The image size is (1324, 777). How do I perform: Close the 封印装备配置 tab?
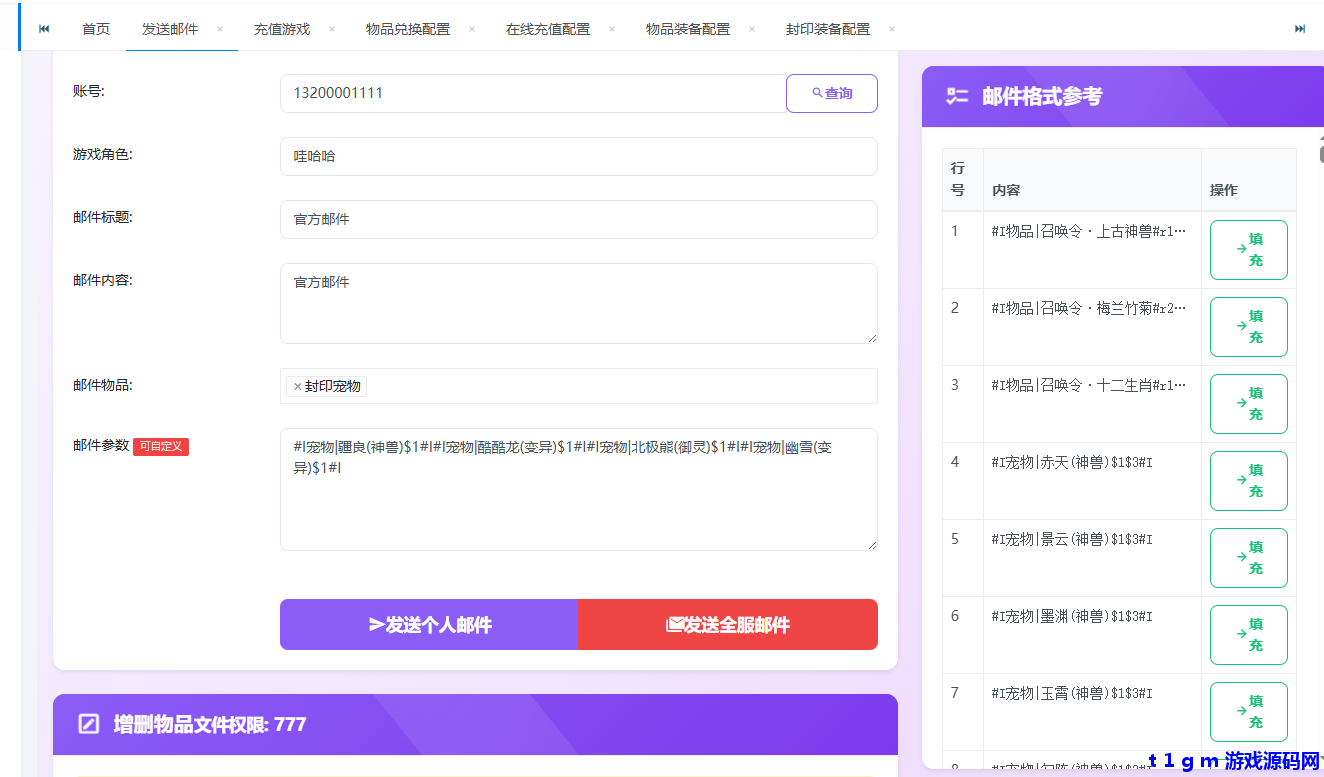890,28
